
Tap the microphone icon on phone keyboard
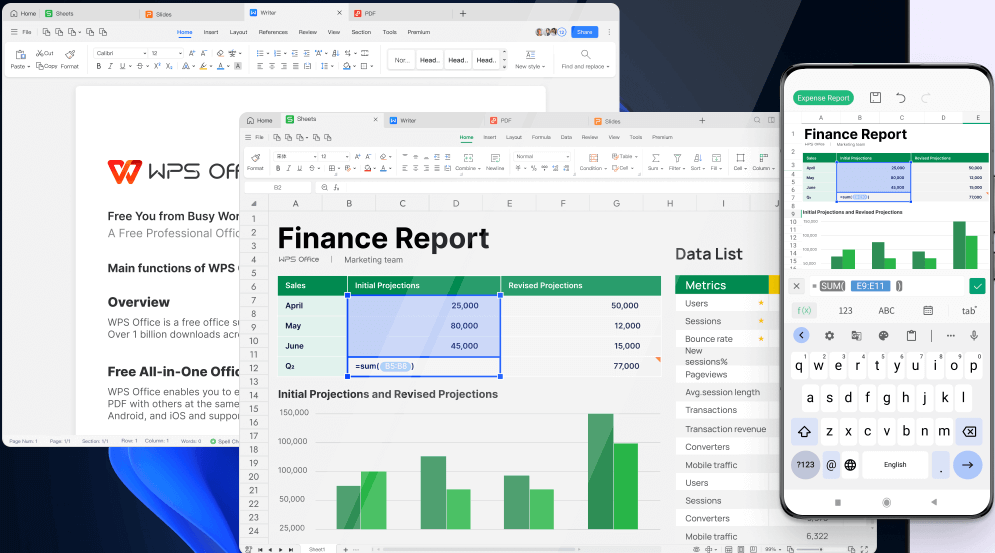pos(973,335)
